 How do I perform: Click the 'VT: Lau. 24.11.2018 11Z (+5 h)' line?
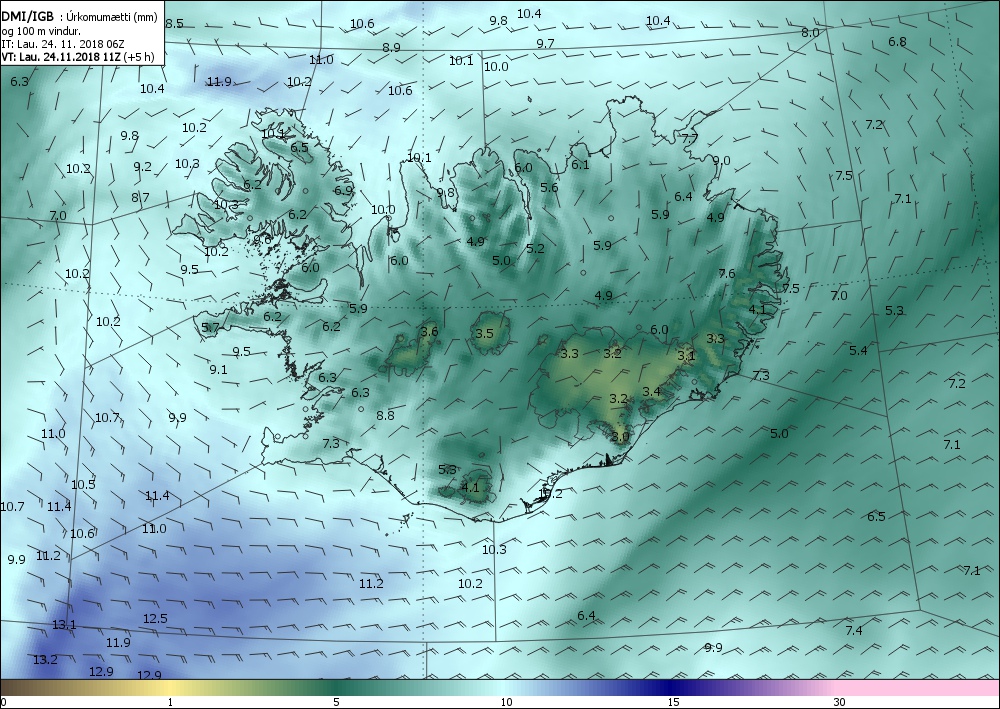[78, 57]
